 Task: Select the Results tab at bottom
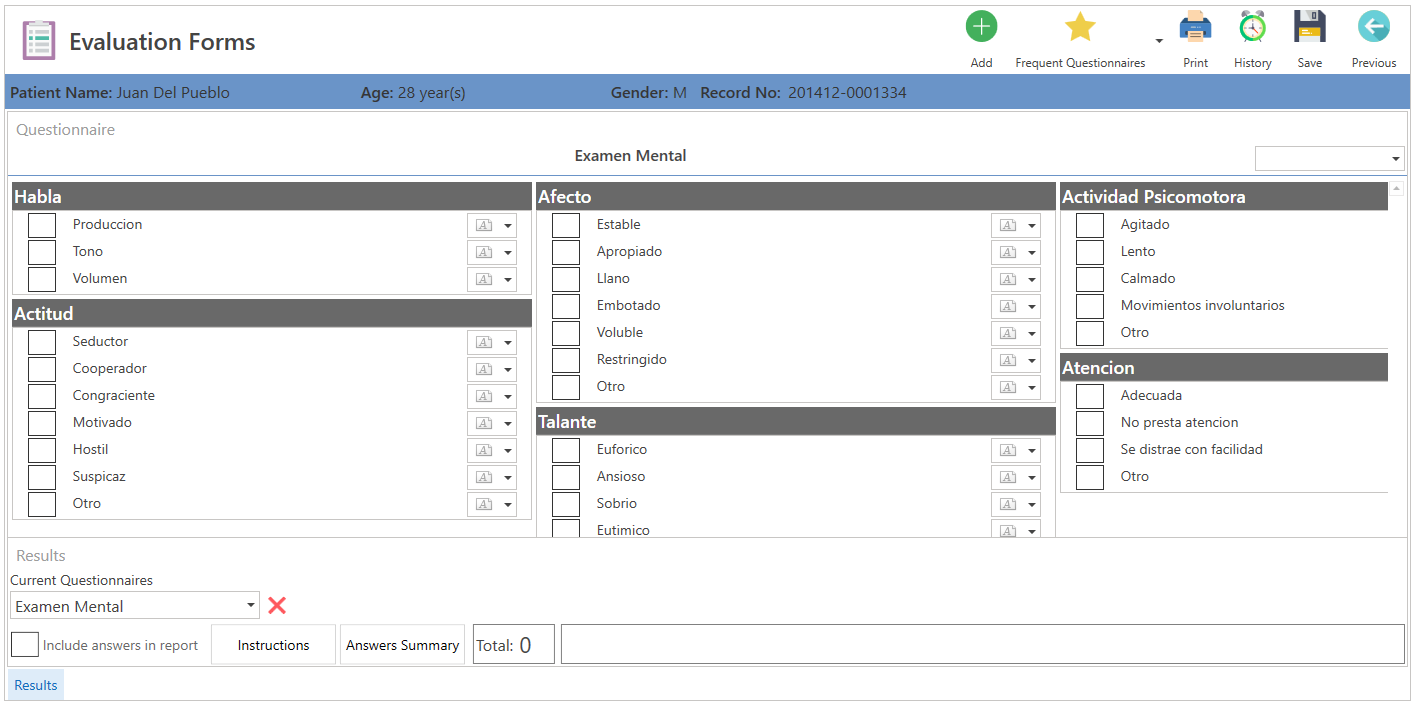35,684
